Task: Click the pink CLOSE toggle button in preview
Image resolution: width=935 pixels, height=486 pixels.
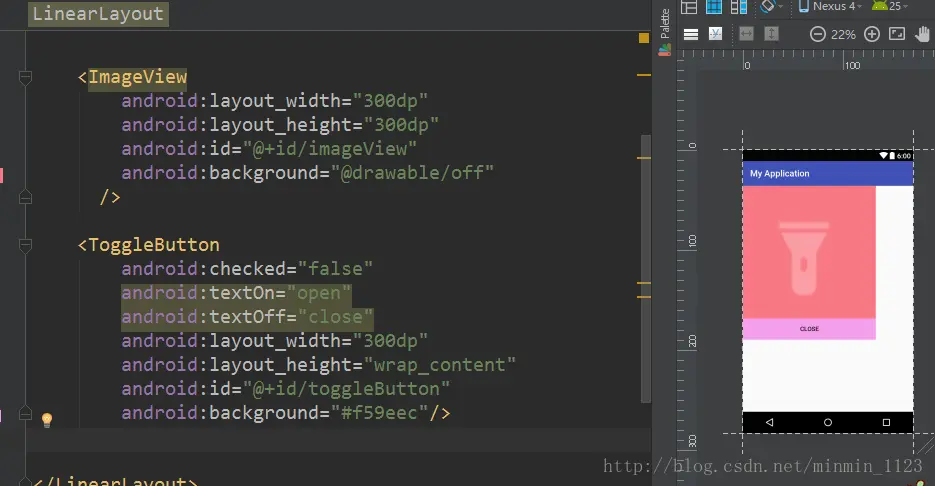Action: point(809,329)
